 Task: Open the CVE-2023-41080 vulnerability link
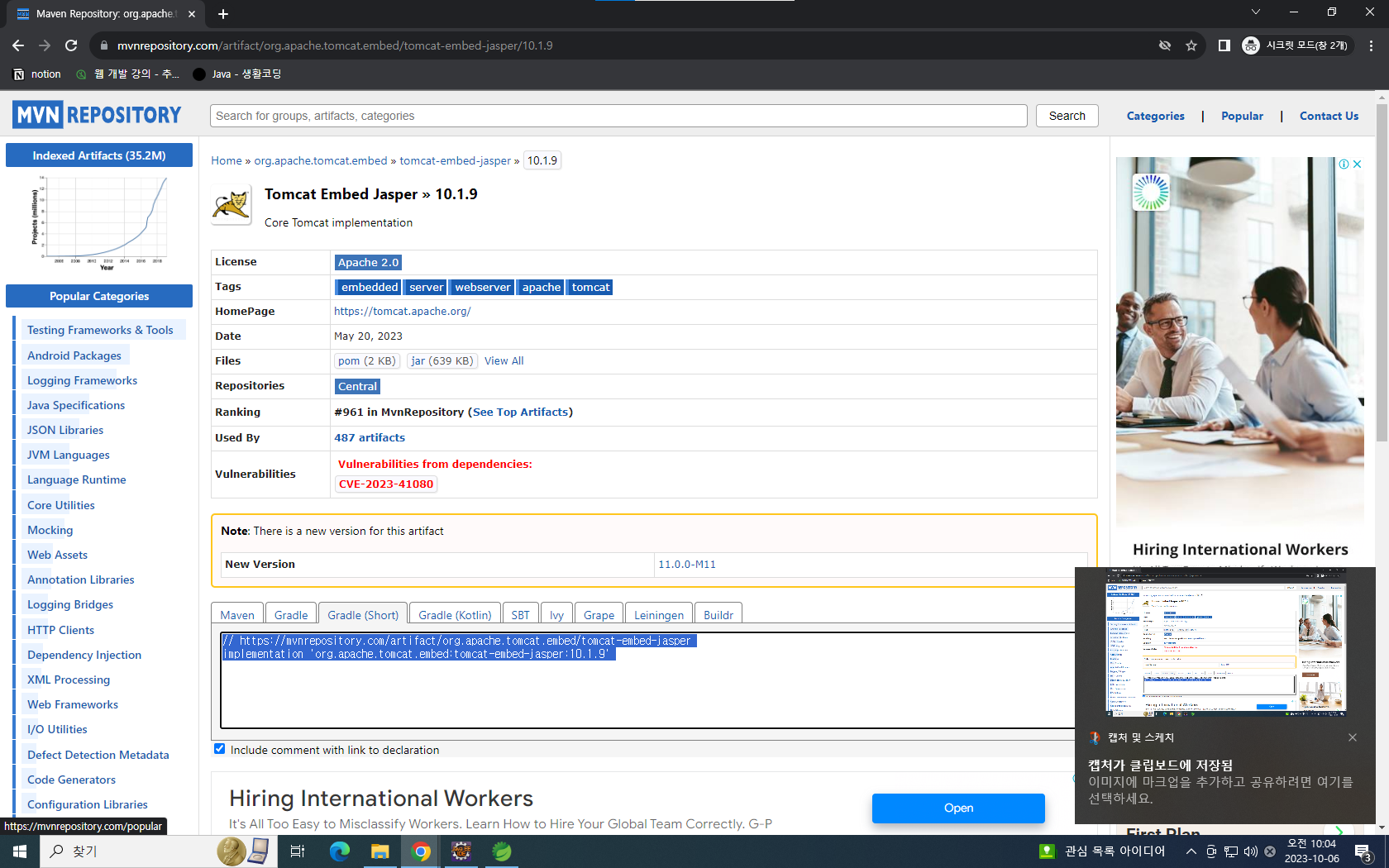click(x=386, y=484)
